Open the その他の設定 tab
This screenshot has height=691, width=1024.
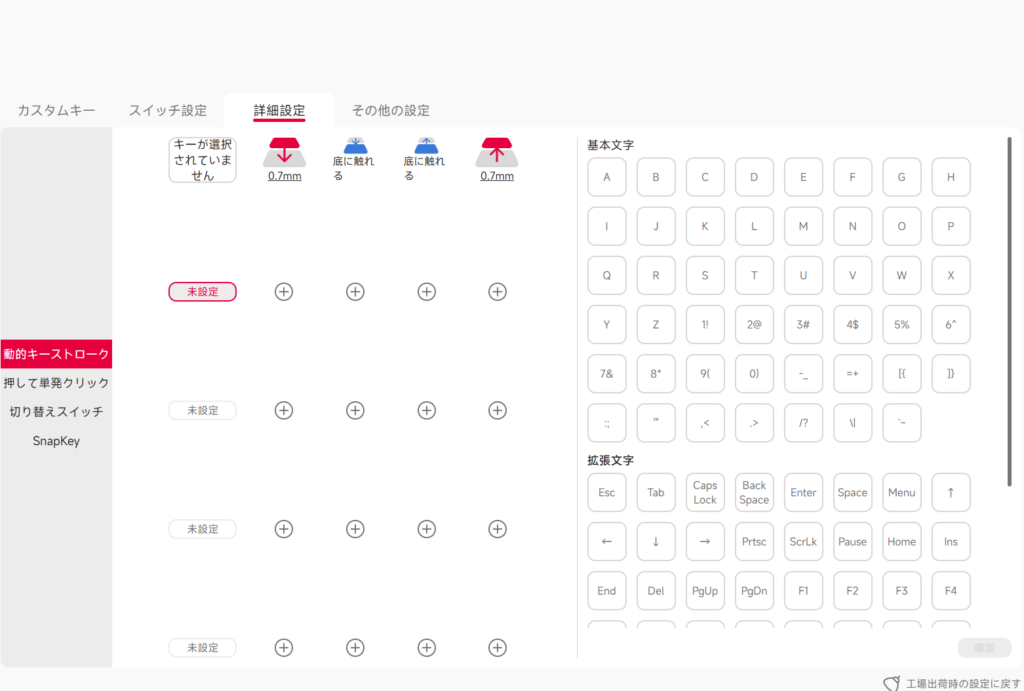[390, 110]
